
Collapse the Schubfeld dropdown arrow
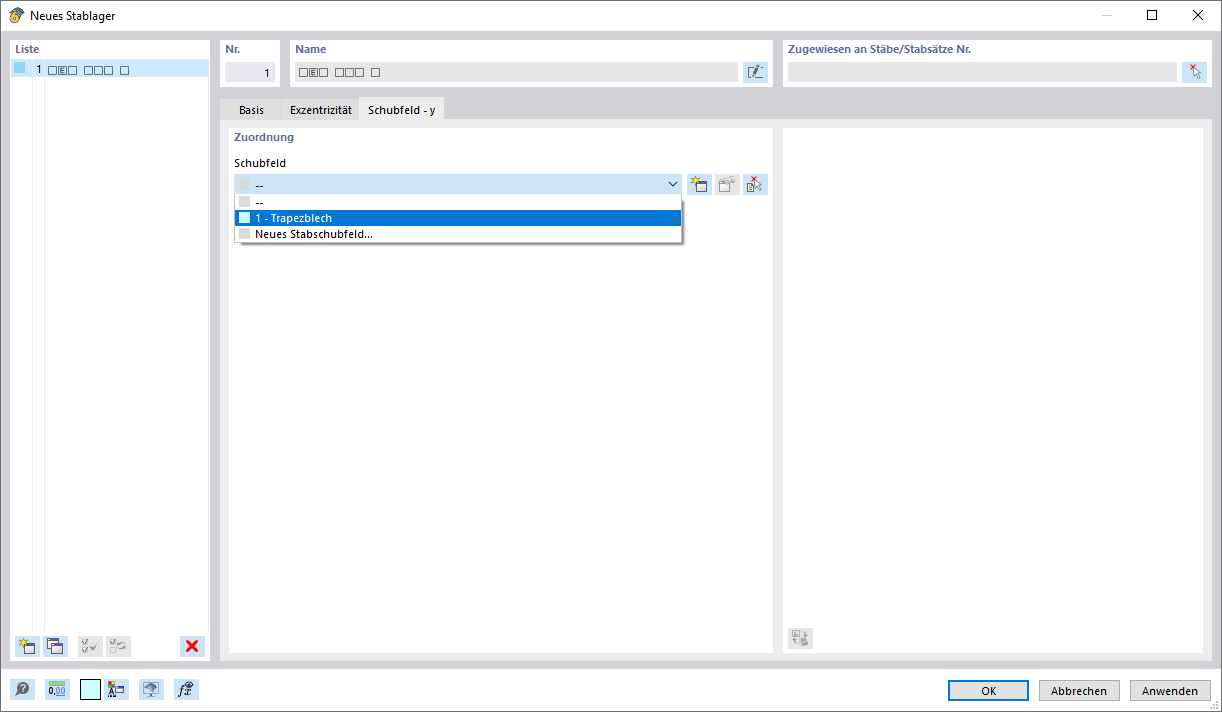(672, 184)
